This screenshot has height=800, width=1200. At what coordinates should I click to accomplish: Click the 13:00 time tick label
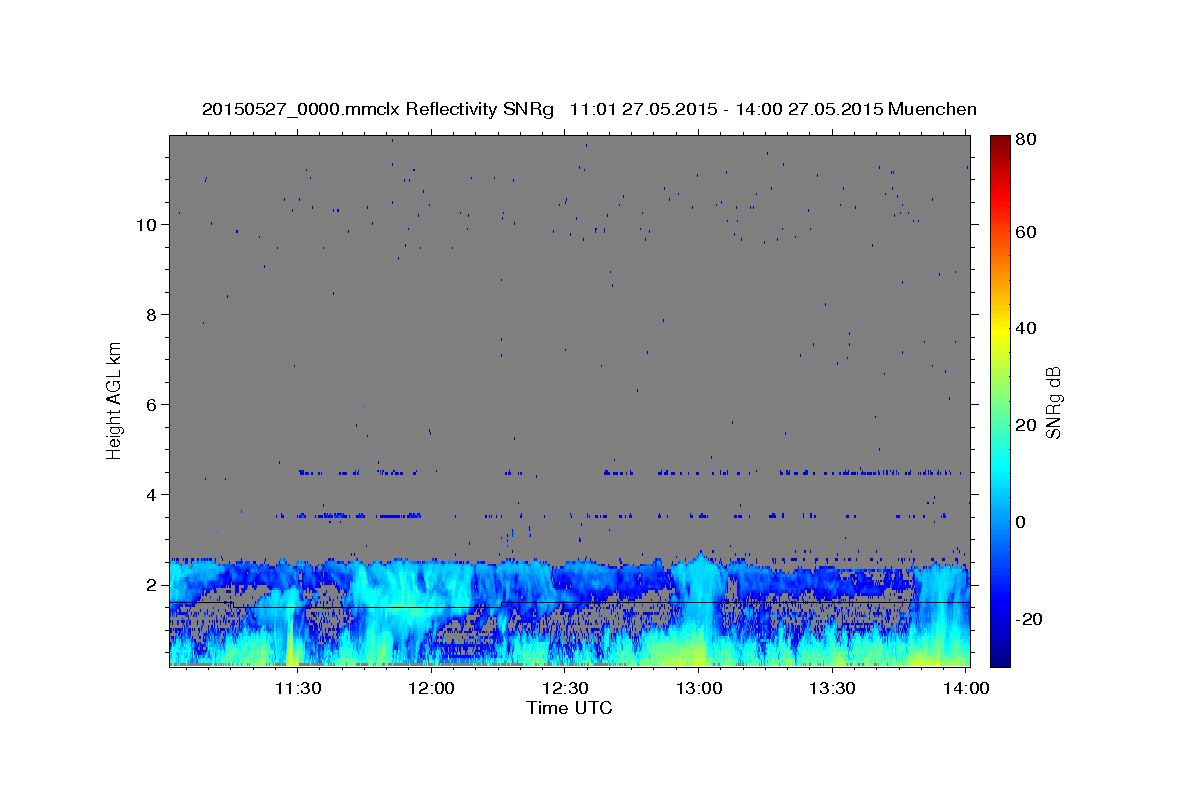699,688
